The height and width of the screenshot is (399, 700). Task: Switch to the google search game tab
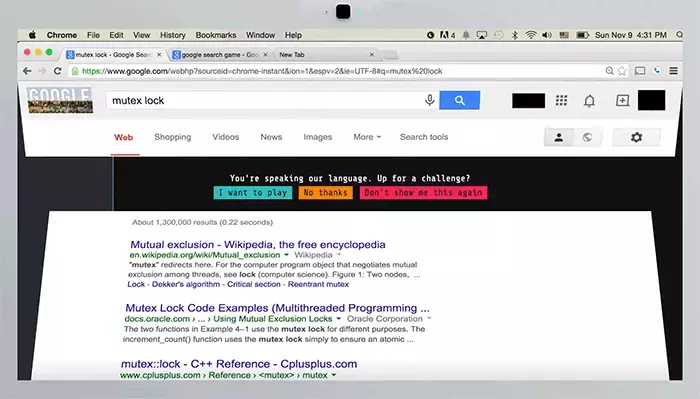[x=220, y=54]
